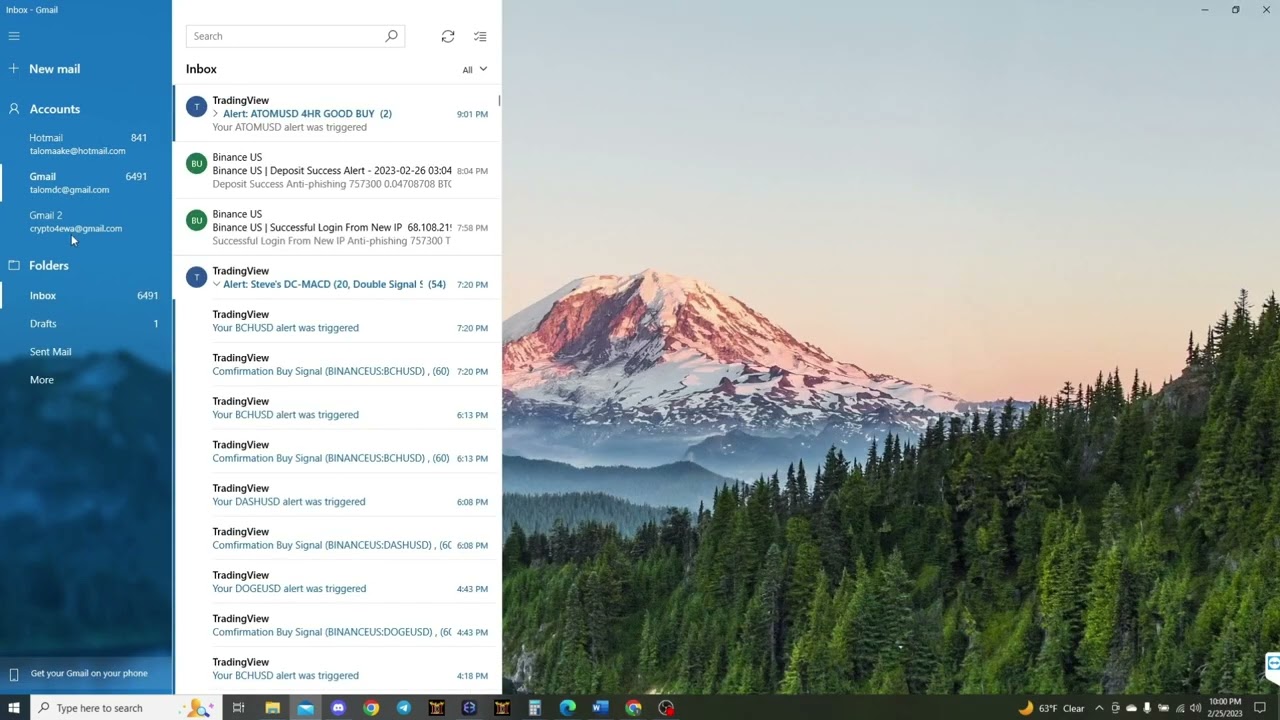Show hidden system tray icons
Viewport: 1280px width, 720px height.
click(1099, 708)
